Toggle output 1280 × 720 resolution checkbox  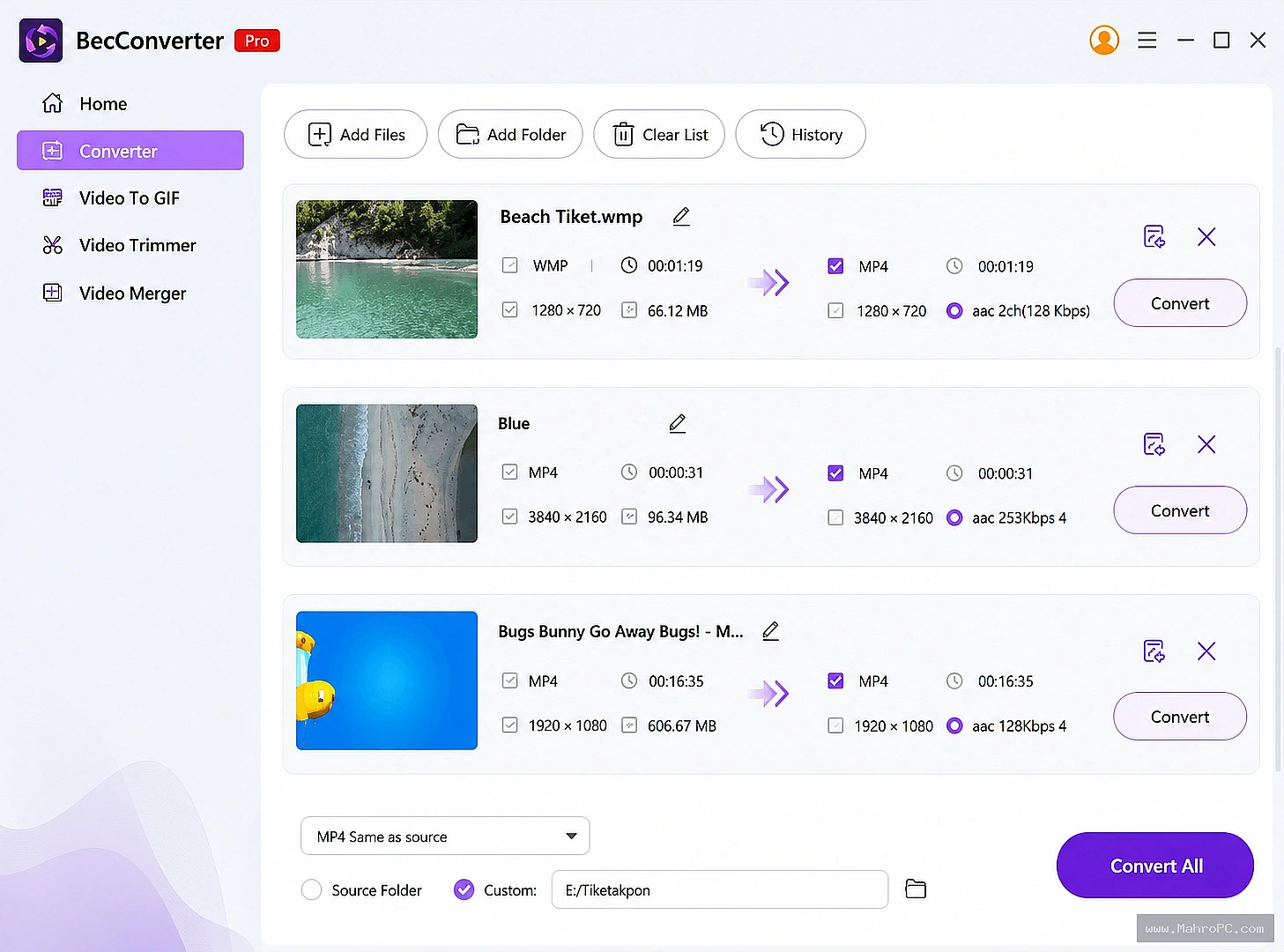point(835,311)
